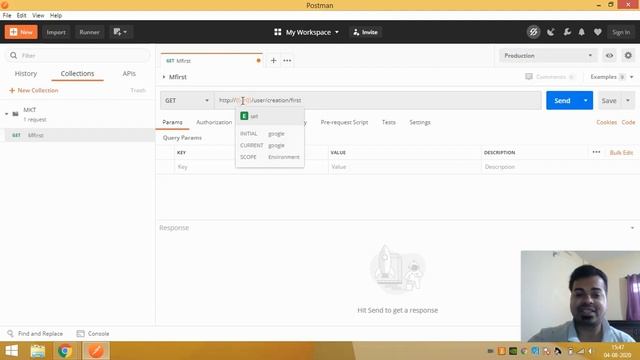Click the Invite button

365,32
